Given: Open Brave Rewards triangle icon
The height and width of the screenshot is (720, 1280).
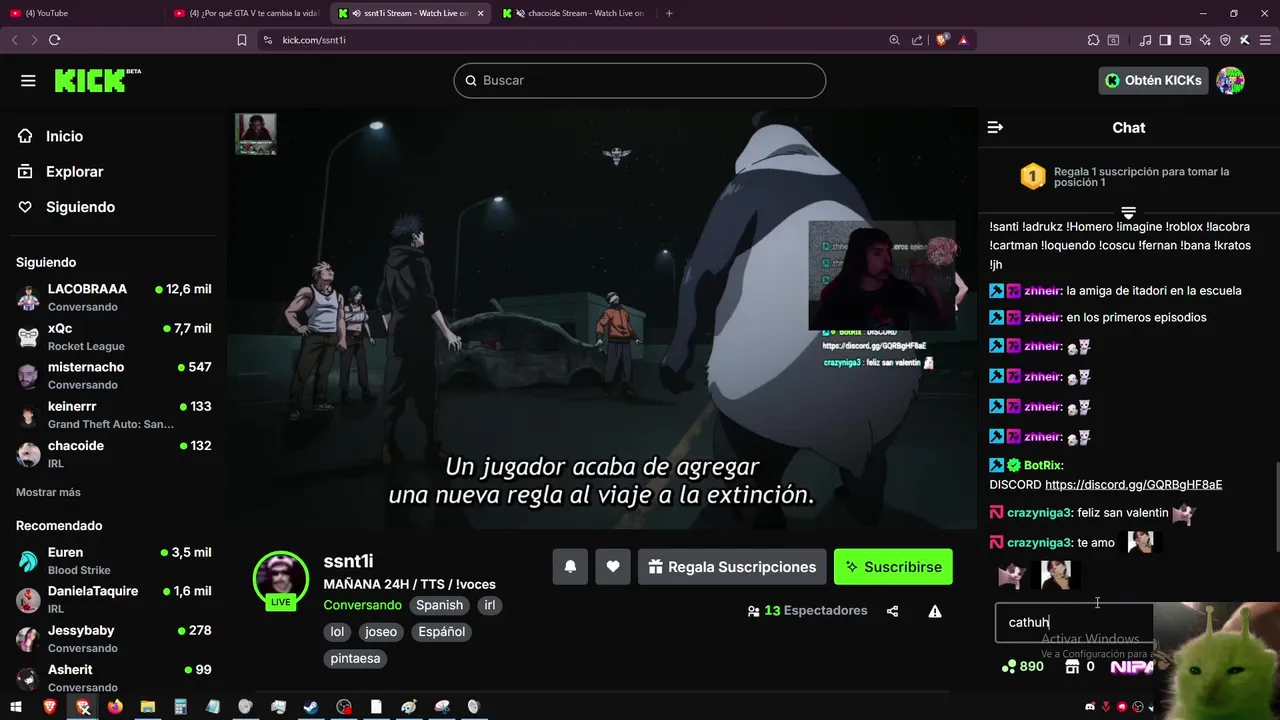Looking at the screenshot, I should coord(963,40).
